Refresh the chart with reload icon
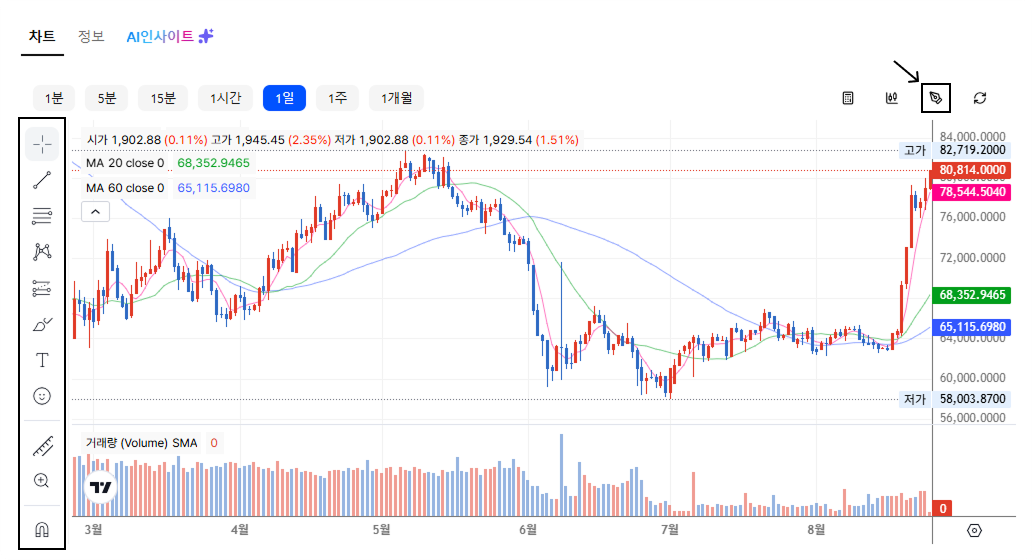This screenshot has width=1032, height=560. pyautogui.click(x=980, y=98)
